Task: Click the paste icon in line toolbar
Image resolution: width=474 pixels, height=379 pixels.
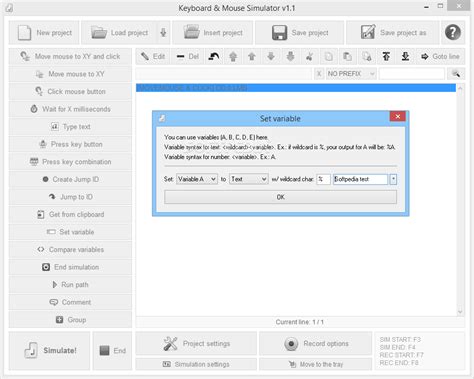Action: (347, 56)
